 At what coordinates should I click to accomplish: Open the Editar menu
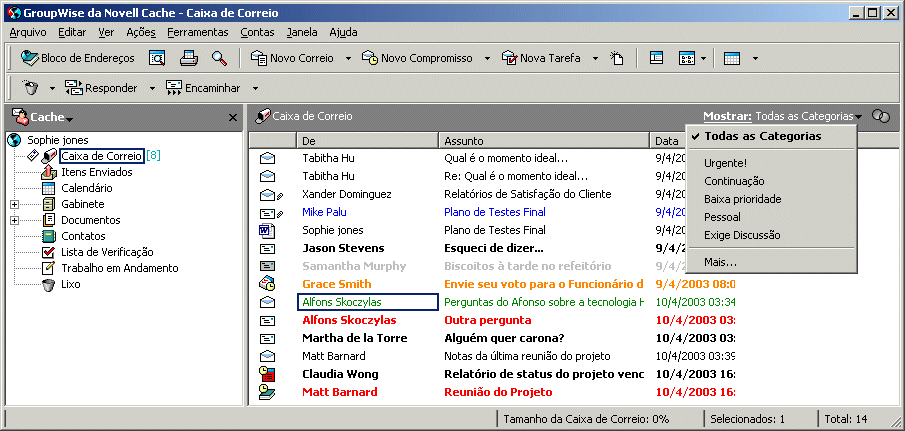click(72, 32)
